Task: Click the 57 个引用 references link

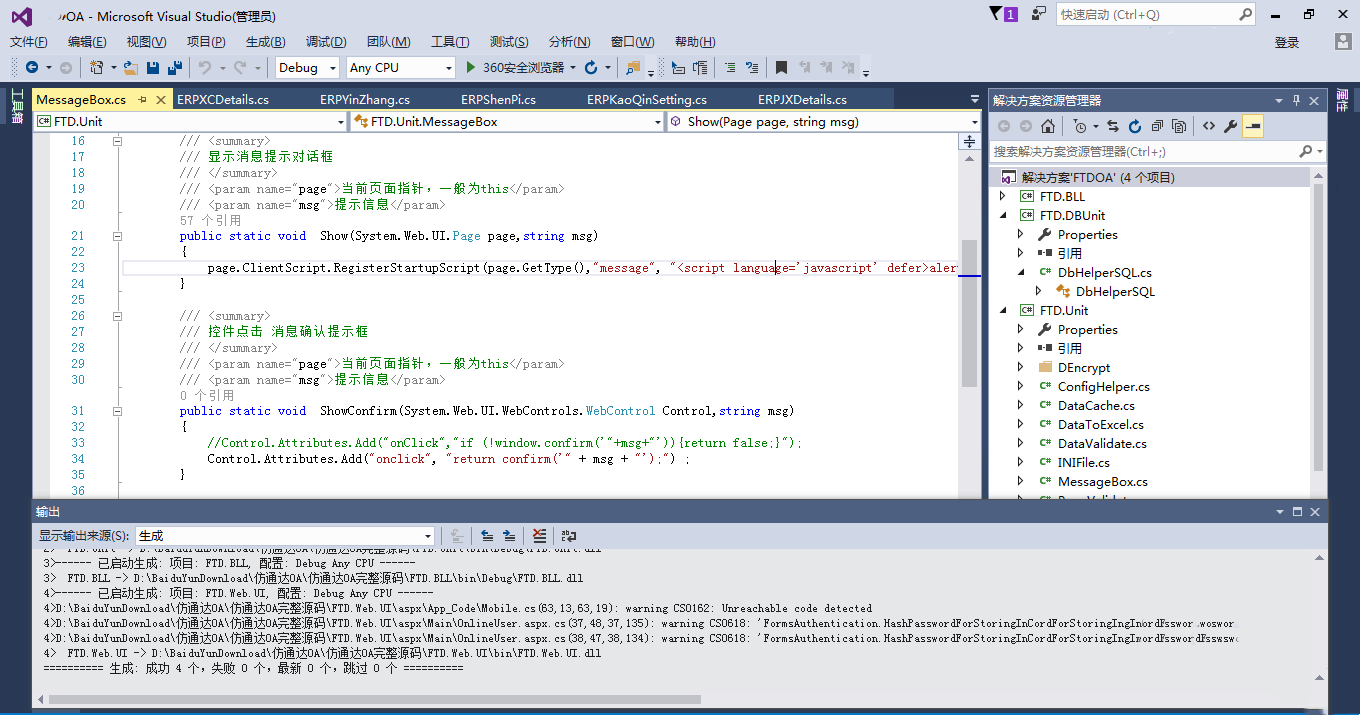Action: [210, 221]
